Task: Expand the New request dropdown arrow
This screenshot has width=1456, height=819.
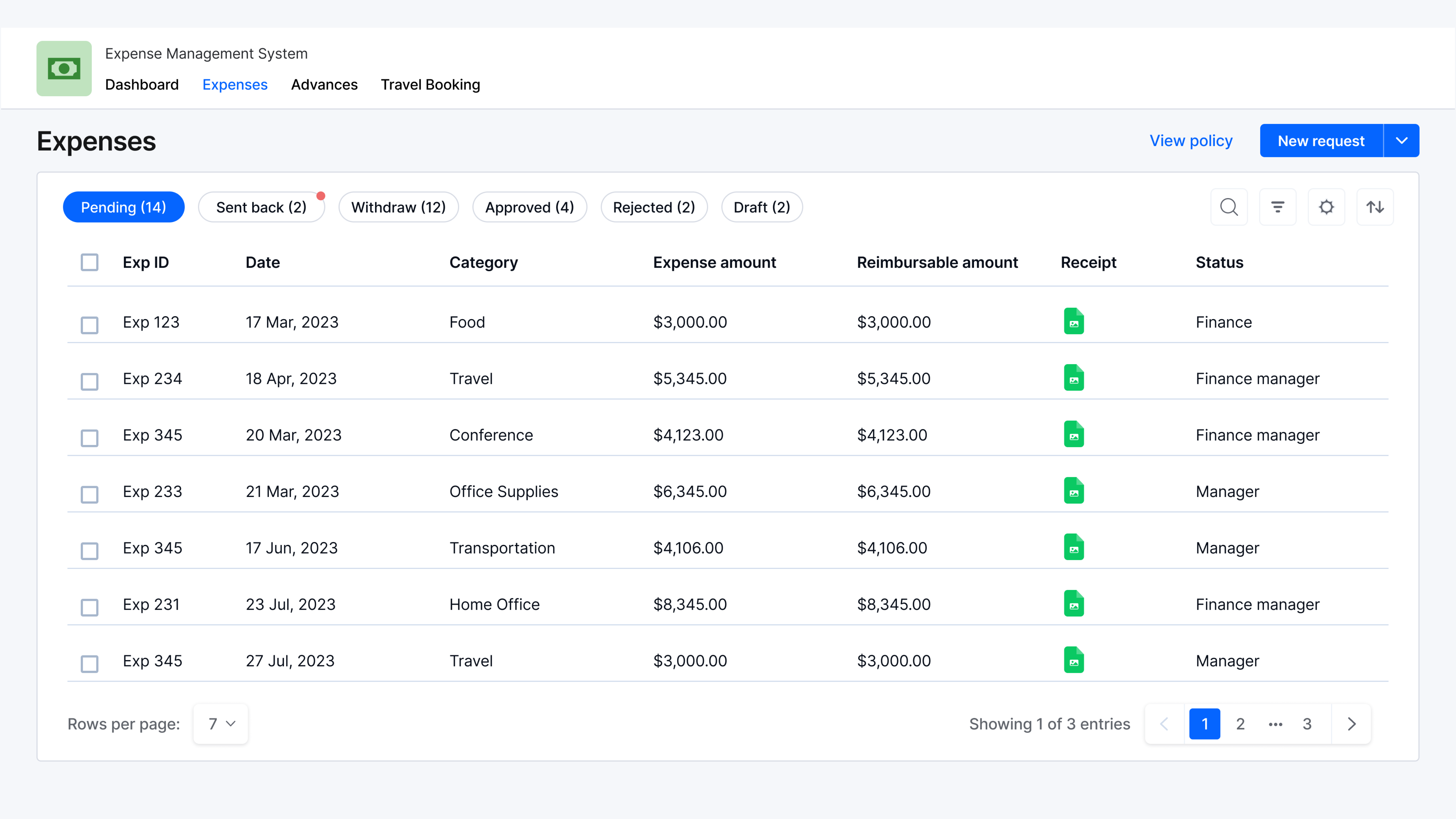Action: 1402,141
